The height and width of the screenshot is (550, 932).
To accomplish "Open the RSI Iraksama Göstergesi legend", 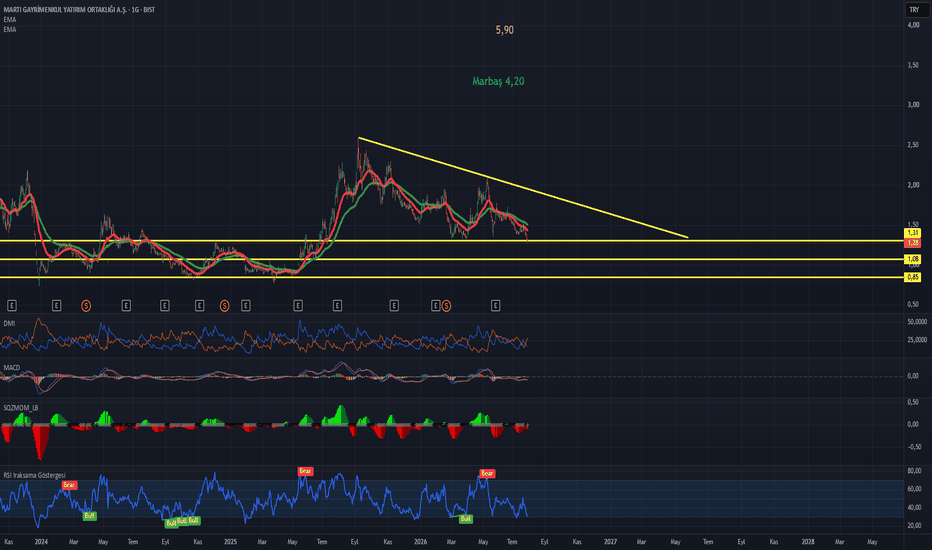I will click(x=34, y=475).
